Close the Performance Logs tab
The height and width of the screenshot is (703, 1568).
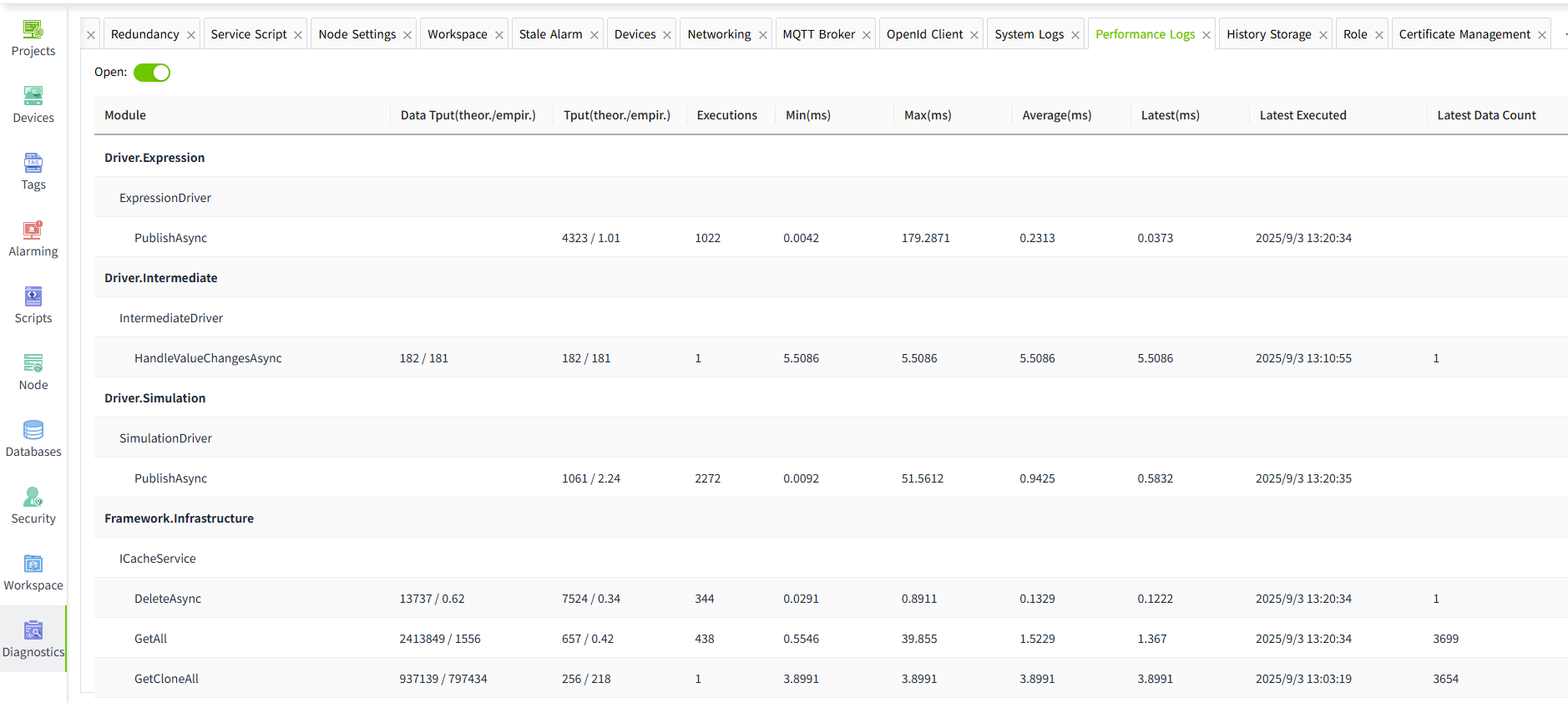click(1206, 35)
